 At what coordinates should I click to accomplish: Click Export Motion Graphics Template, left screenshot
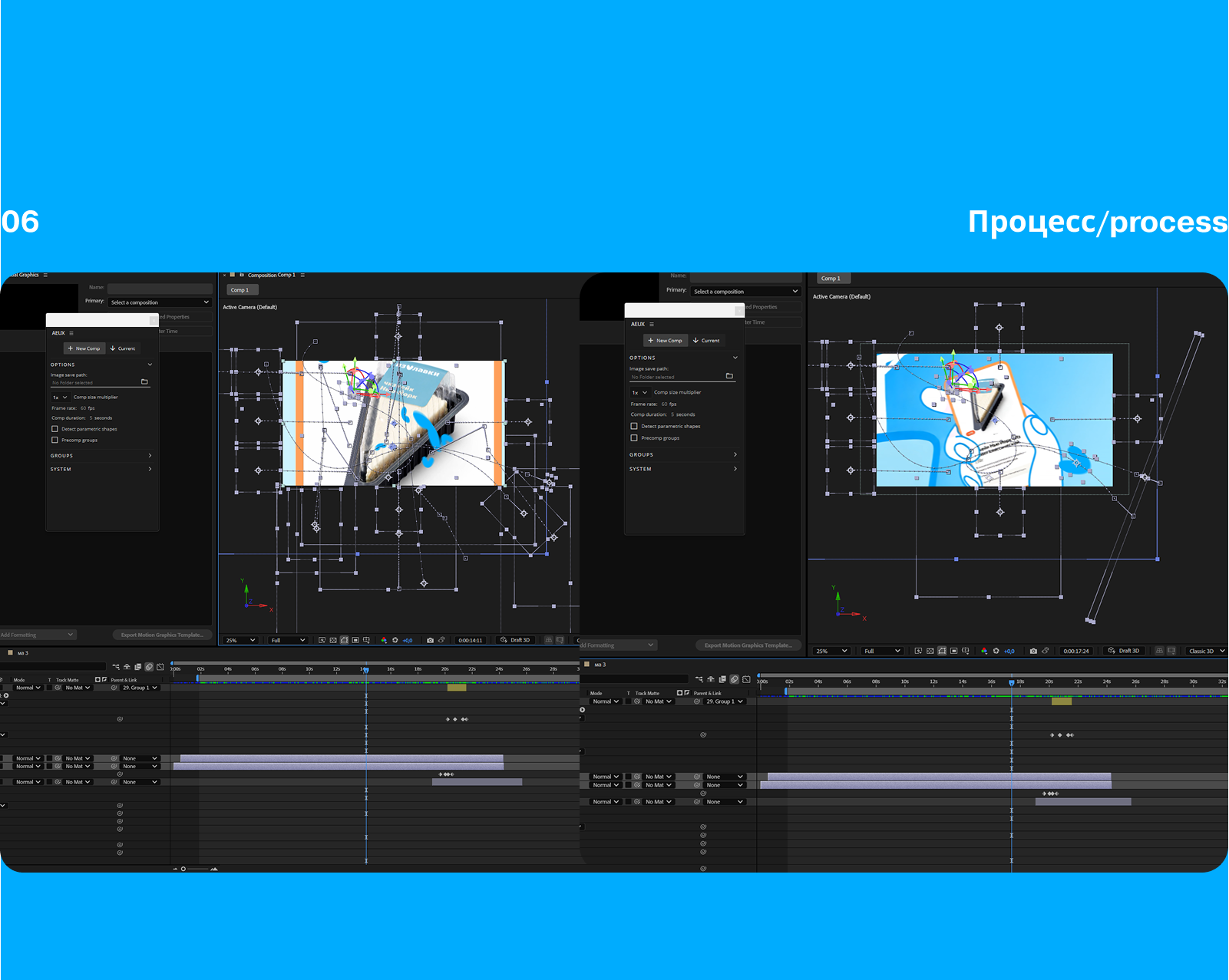click(162, 635)
